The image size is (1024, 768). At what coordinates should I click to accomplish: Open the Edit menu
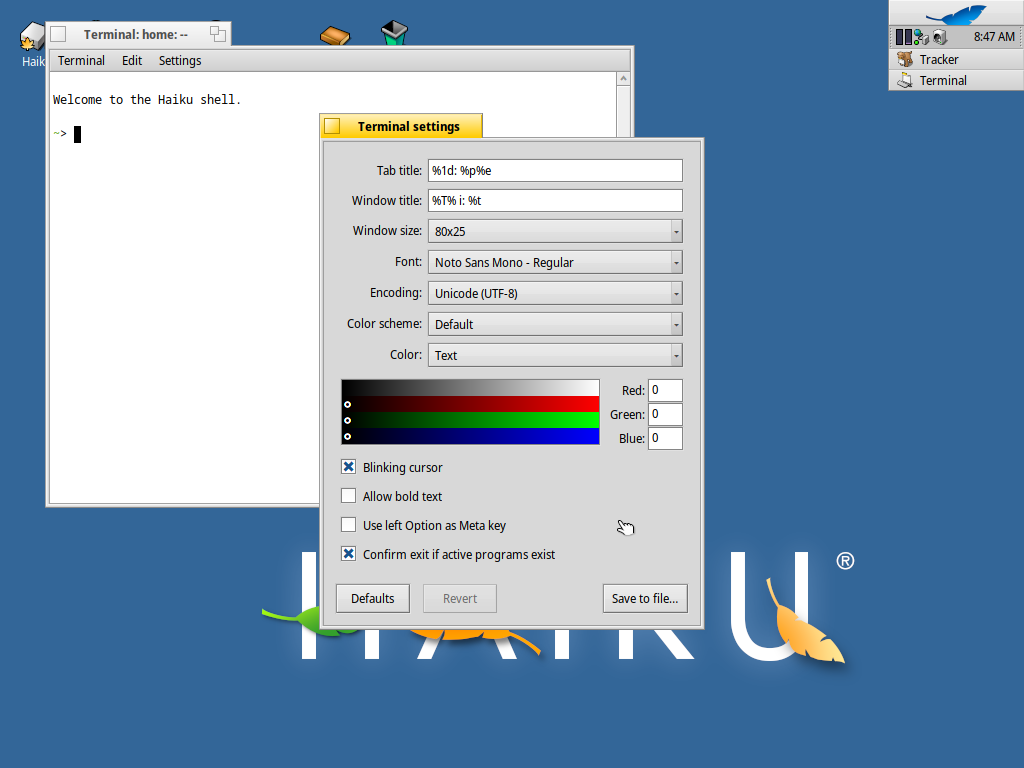tap(132, 61)
